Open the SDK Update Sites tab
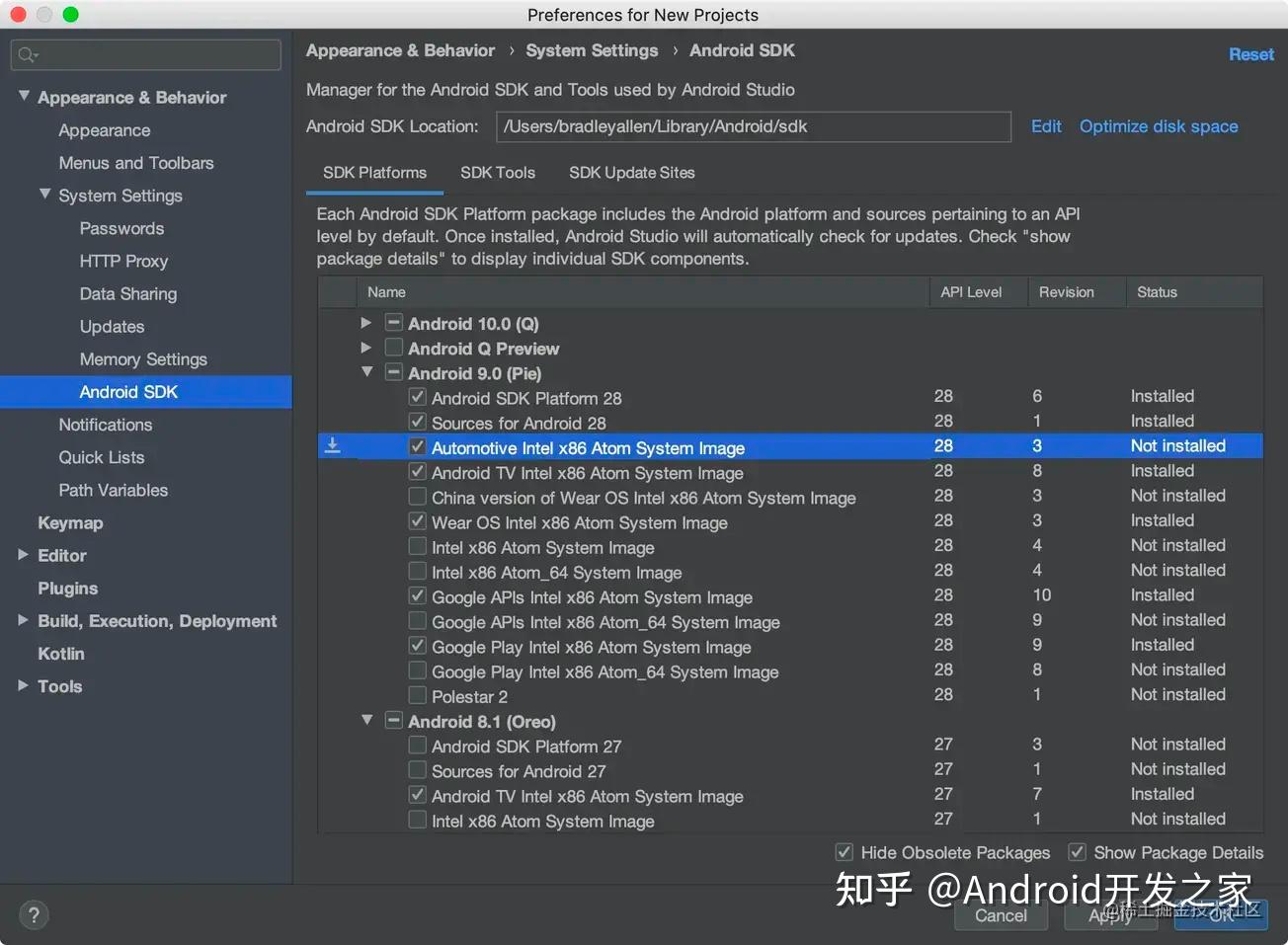Viewport: 1288px width, 945px height. (x=631, y=172)
